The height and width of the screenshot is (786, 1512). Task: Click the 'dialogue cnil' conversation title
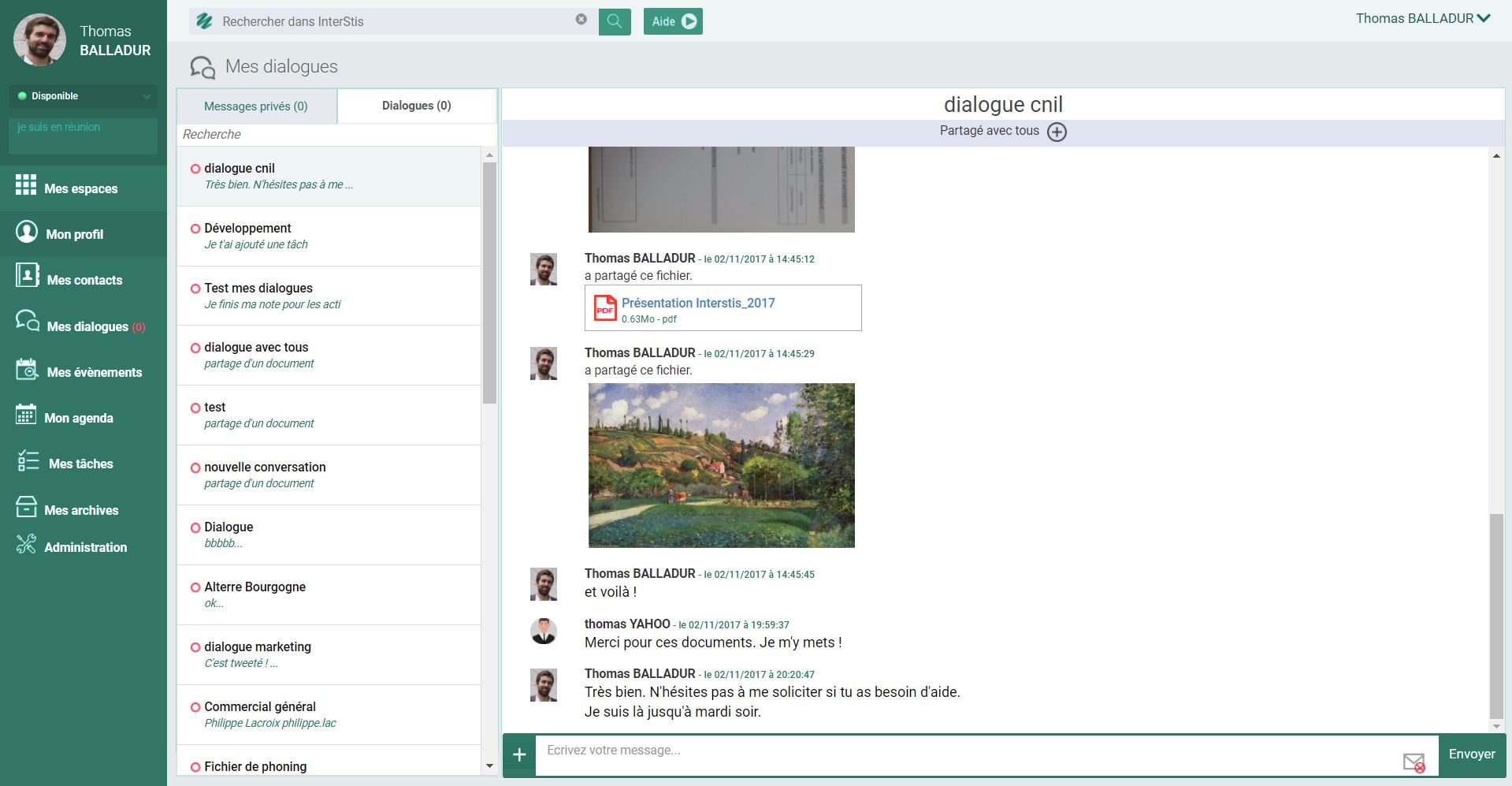coord(1003,105)
